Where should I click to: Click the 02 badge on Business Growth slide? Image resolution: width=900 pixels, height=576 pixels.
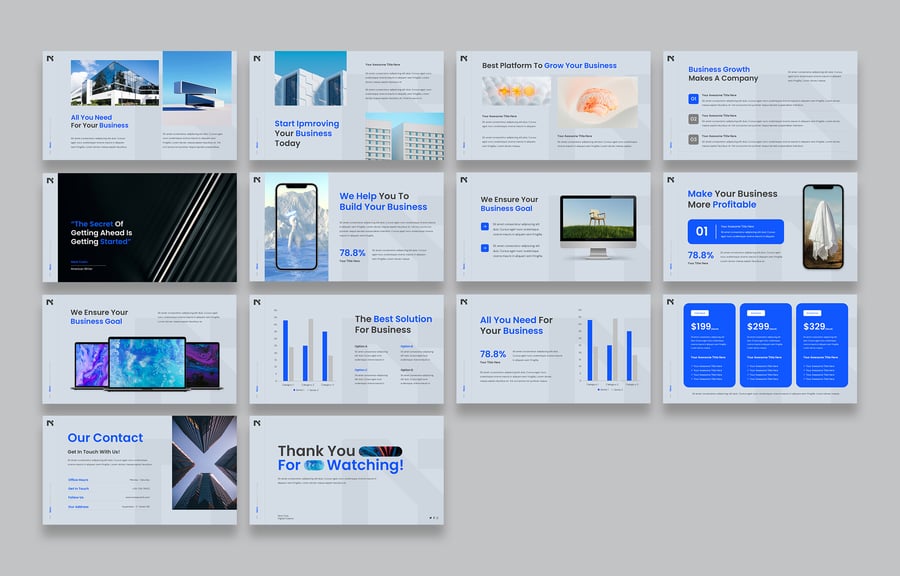click(693, 118)
